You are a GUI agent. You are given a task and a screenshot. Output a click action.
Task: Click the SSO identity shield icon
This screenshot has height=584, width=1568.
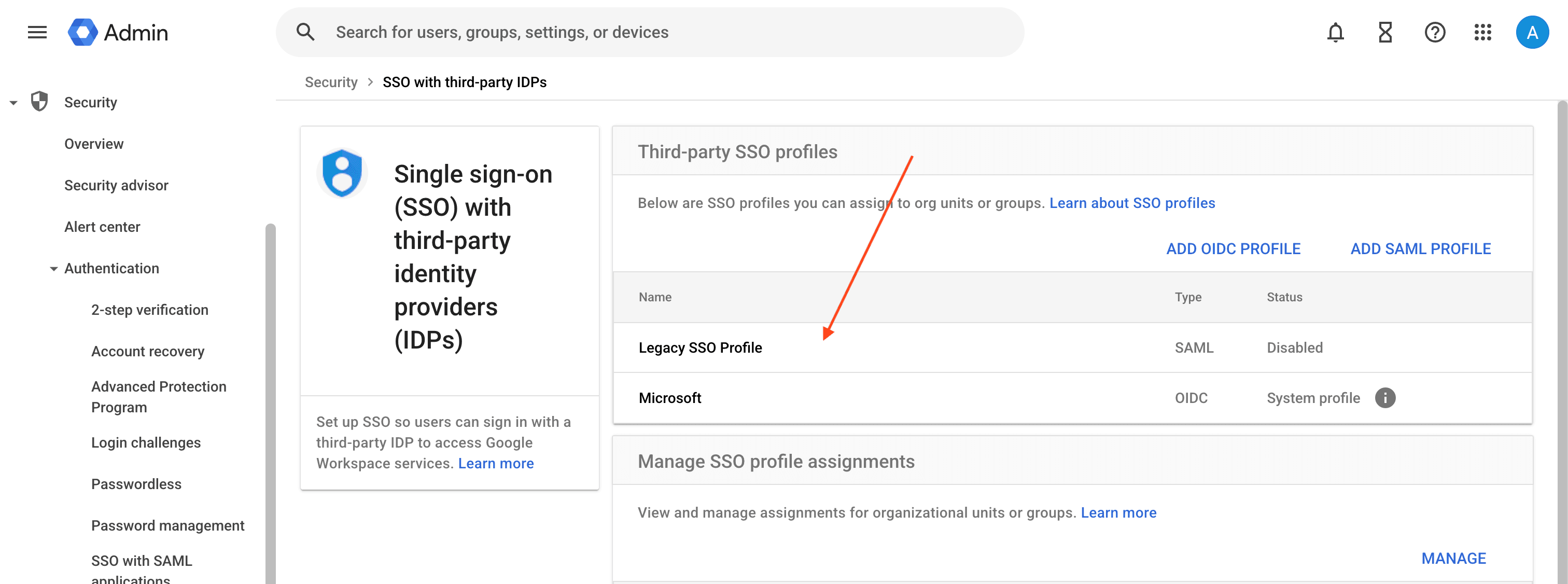click(x=342, y=173)
